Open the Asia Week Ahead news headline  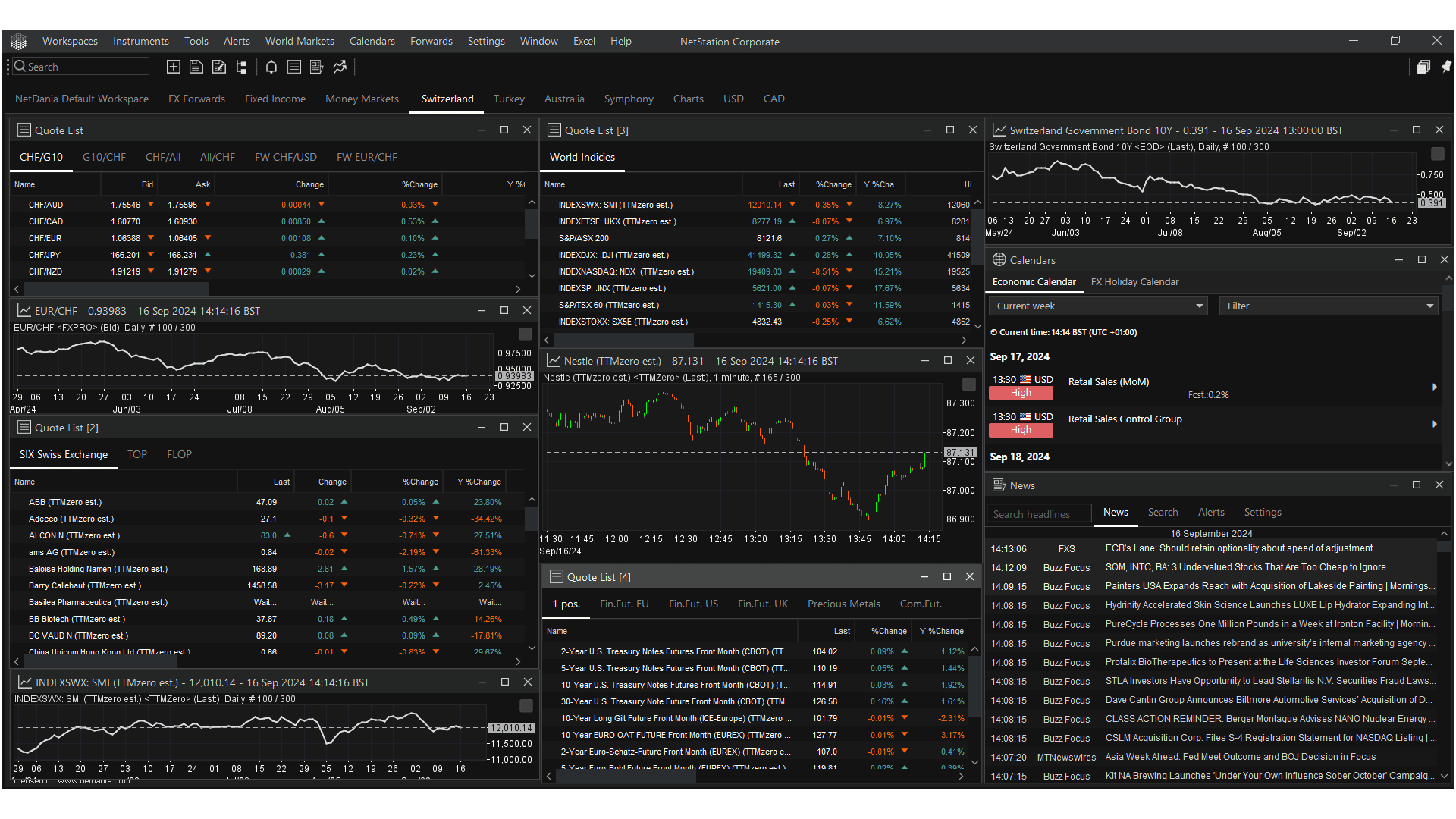pos(1241,757)
